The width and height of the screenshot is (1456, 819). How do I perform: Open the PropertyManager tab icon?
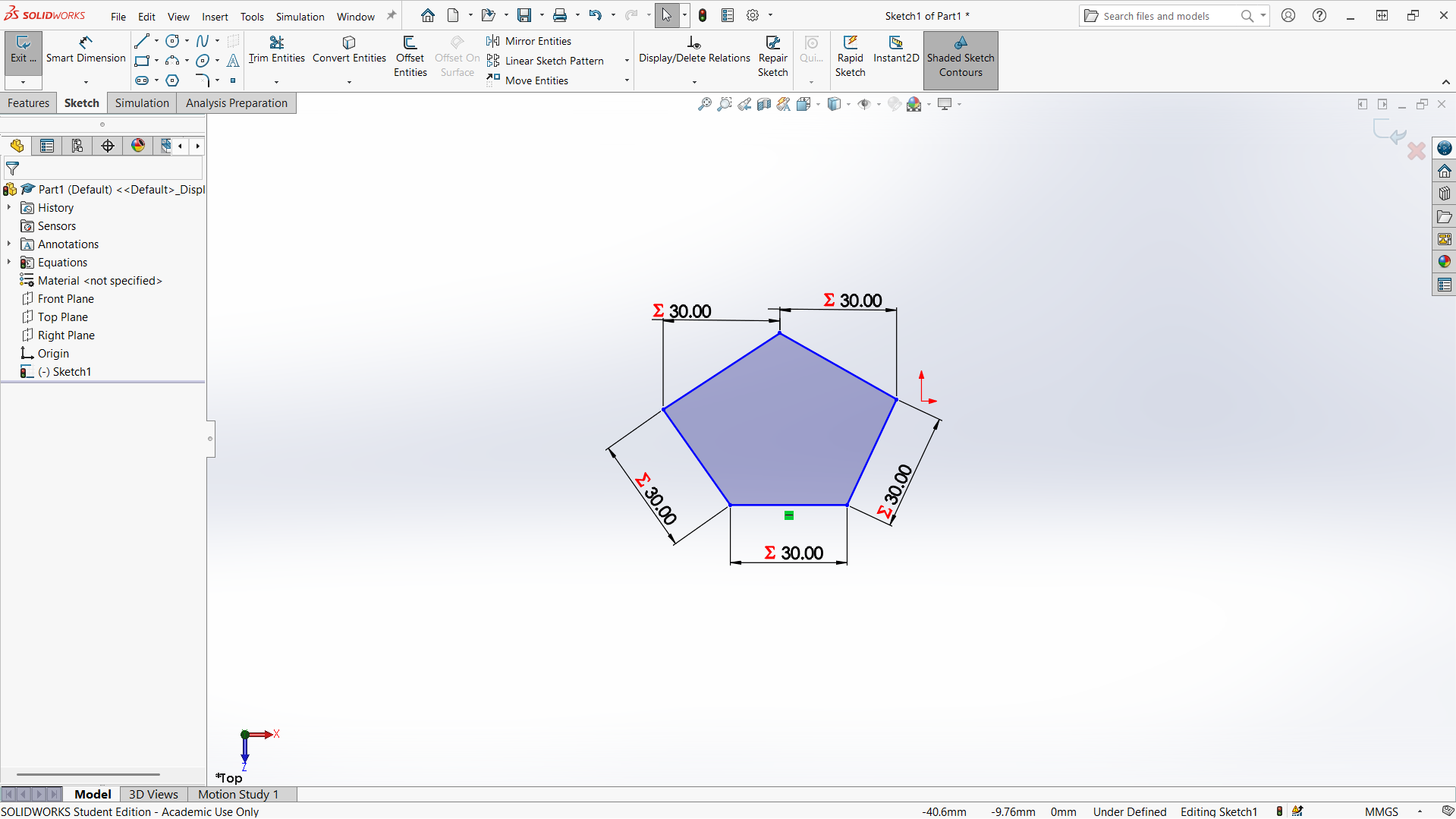47,146
